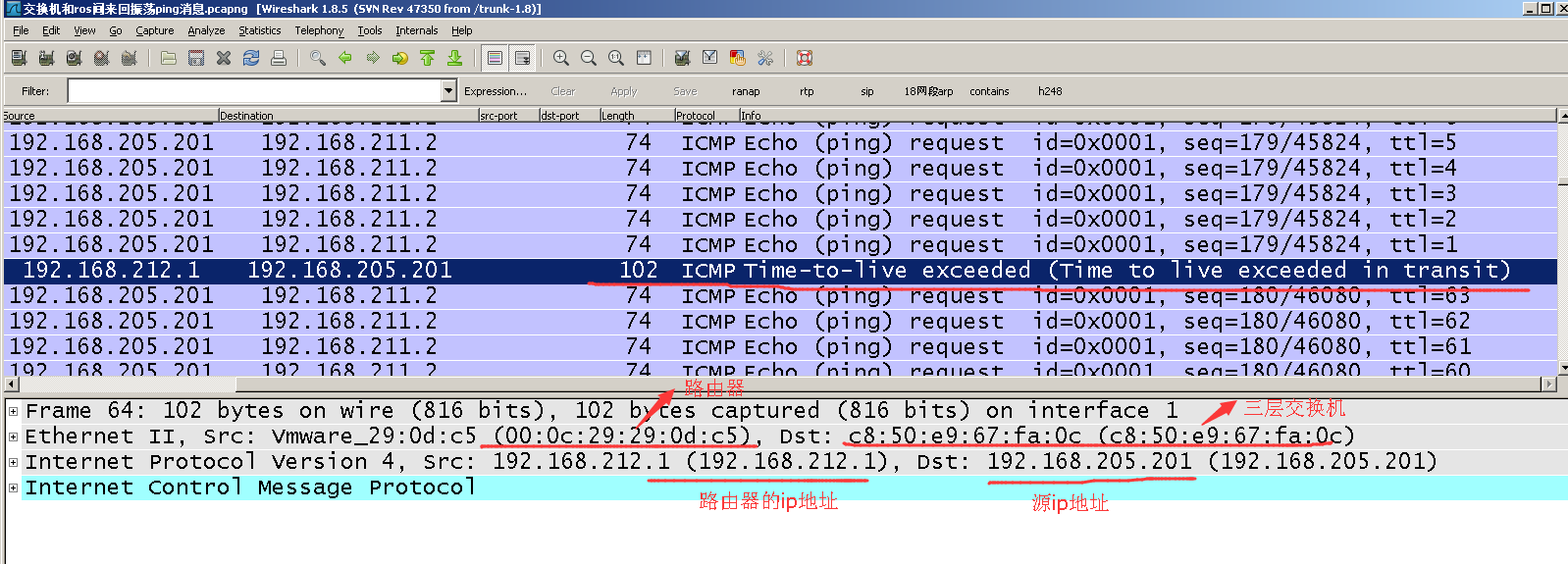The image size is (1568, 564).
Task: Zoom in the packet text
Action: click(561, 58)
